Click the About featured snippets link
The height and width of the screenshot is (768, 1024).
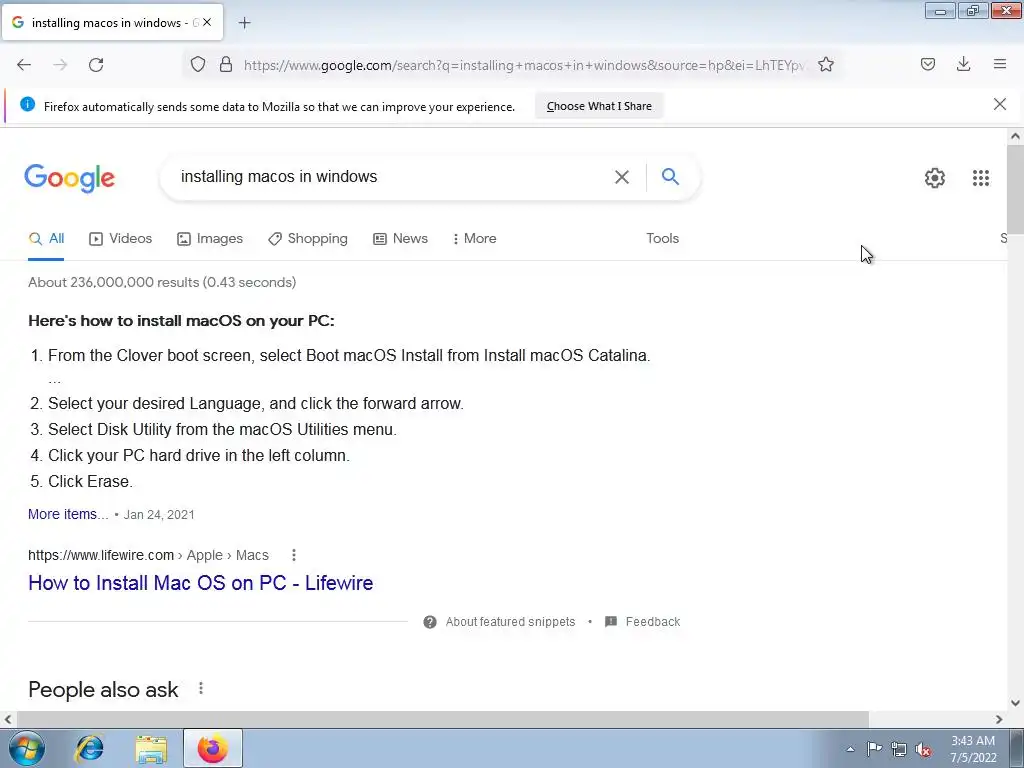click(510, 622)
